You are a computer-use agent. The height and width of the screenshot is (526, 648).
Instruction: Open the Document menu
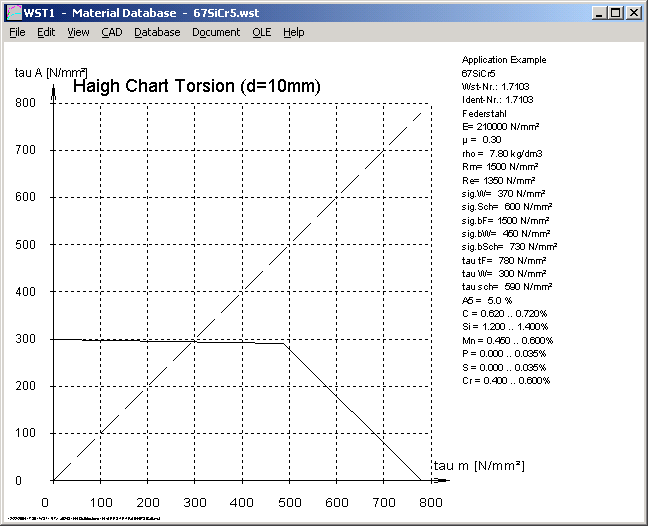[216, 32]
